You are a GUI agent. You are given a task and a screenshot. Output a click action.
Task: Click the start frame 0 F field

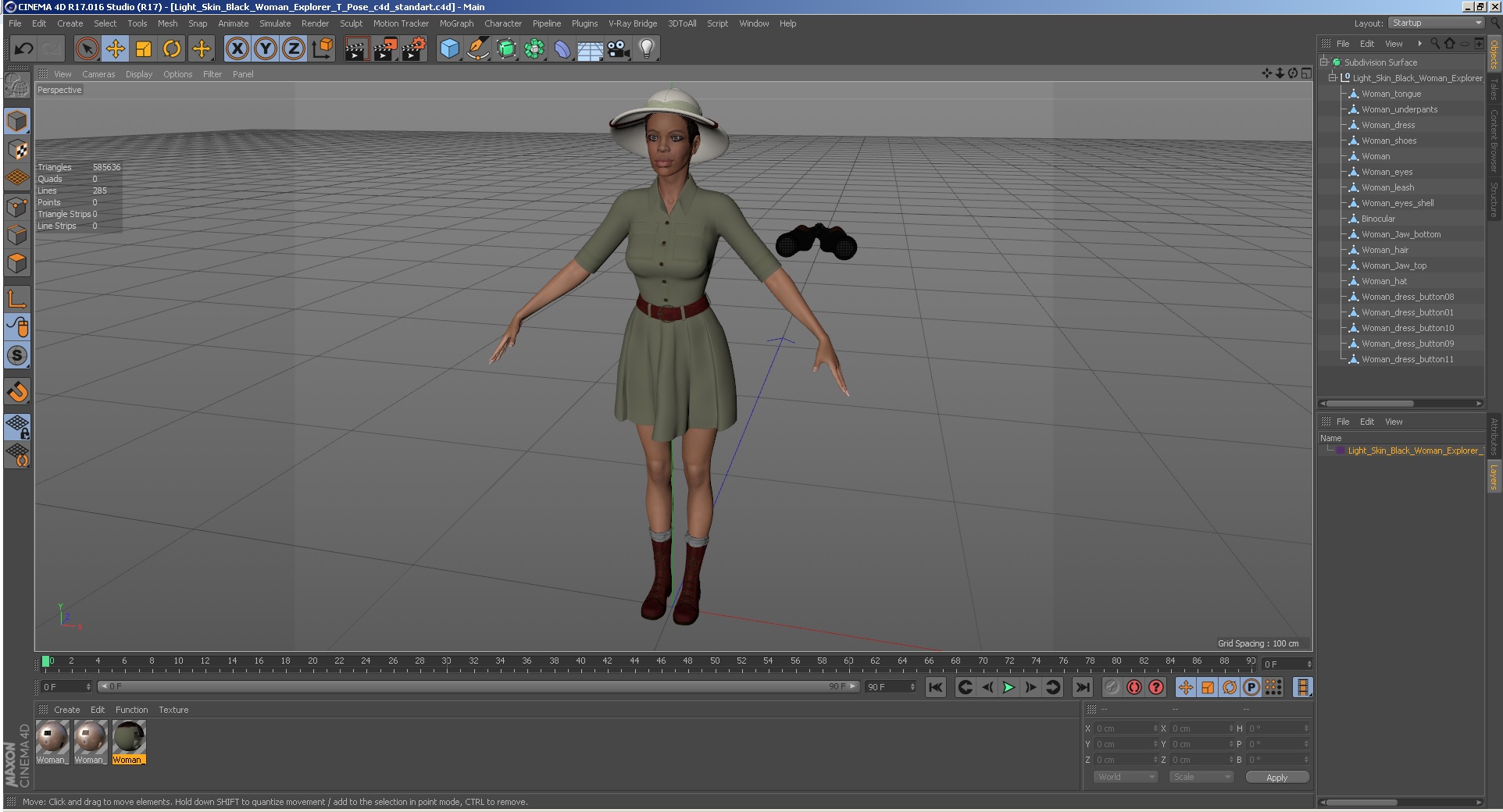coord(66,686)
